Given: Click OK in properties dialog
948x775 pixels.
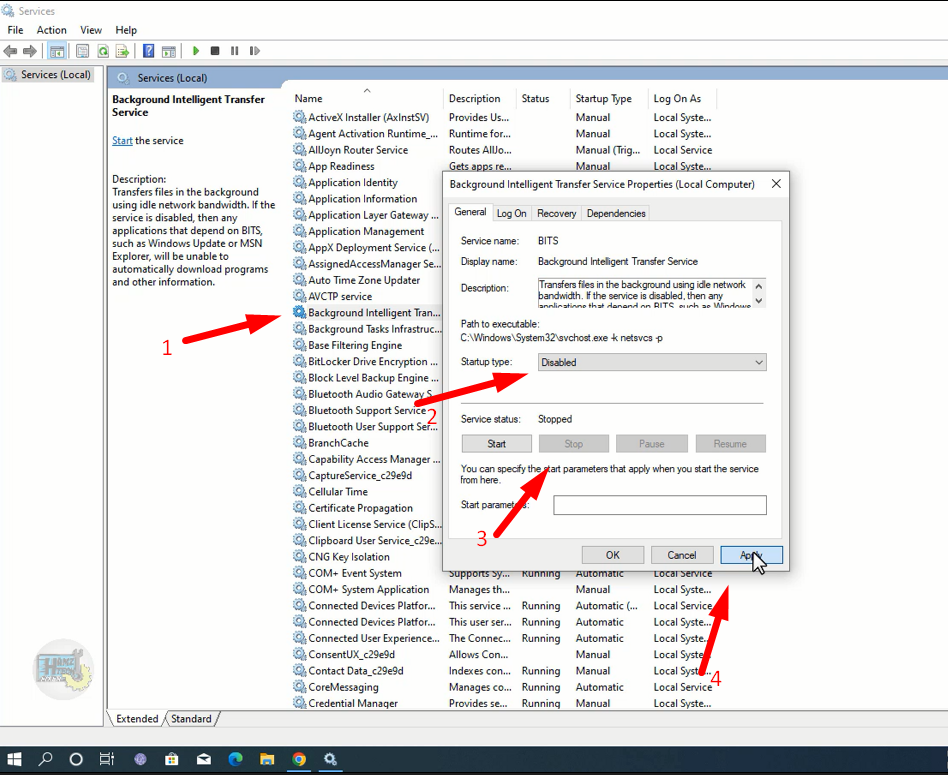Looking at the screenshot, I should pos(612,555).
